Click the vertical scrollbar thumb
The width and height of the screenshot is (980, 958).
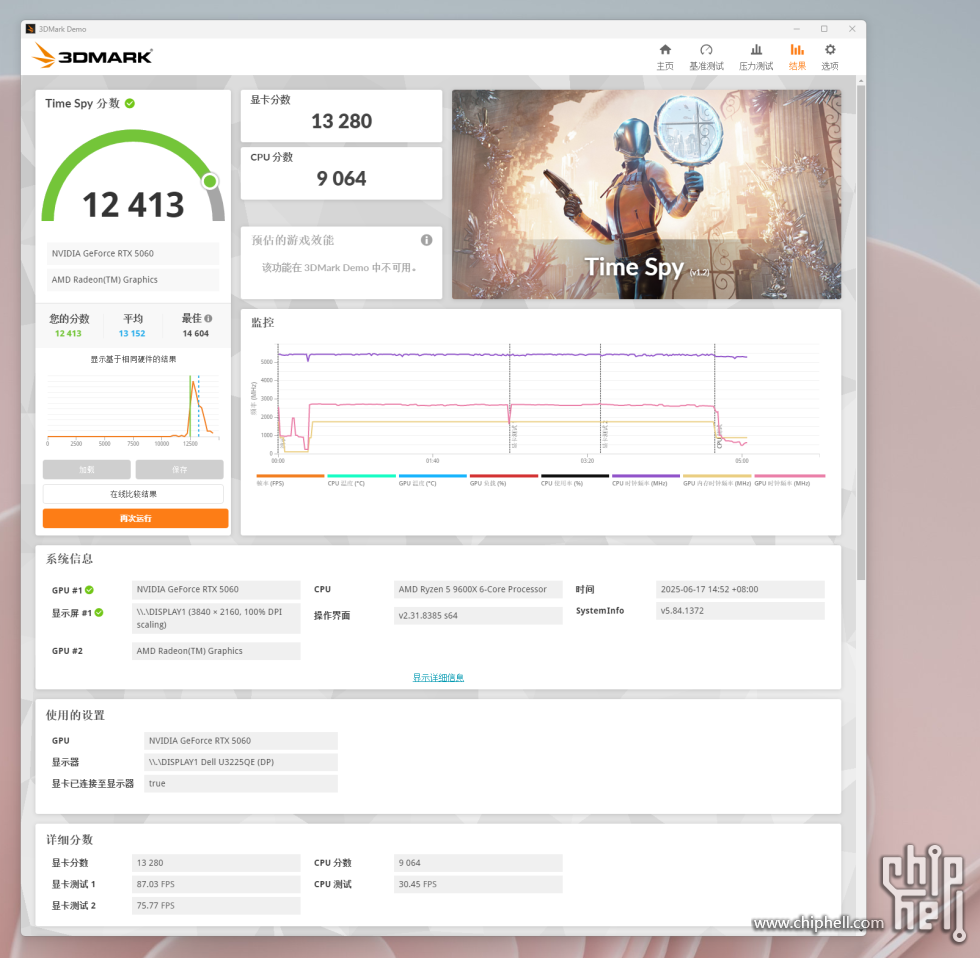[x=861, y=331]
